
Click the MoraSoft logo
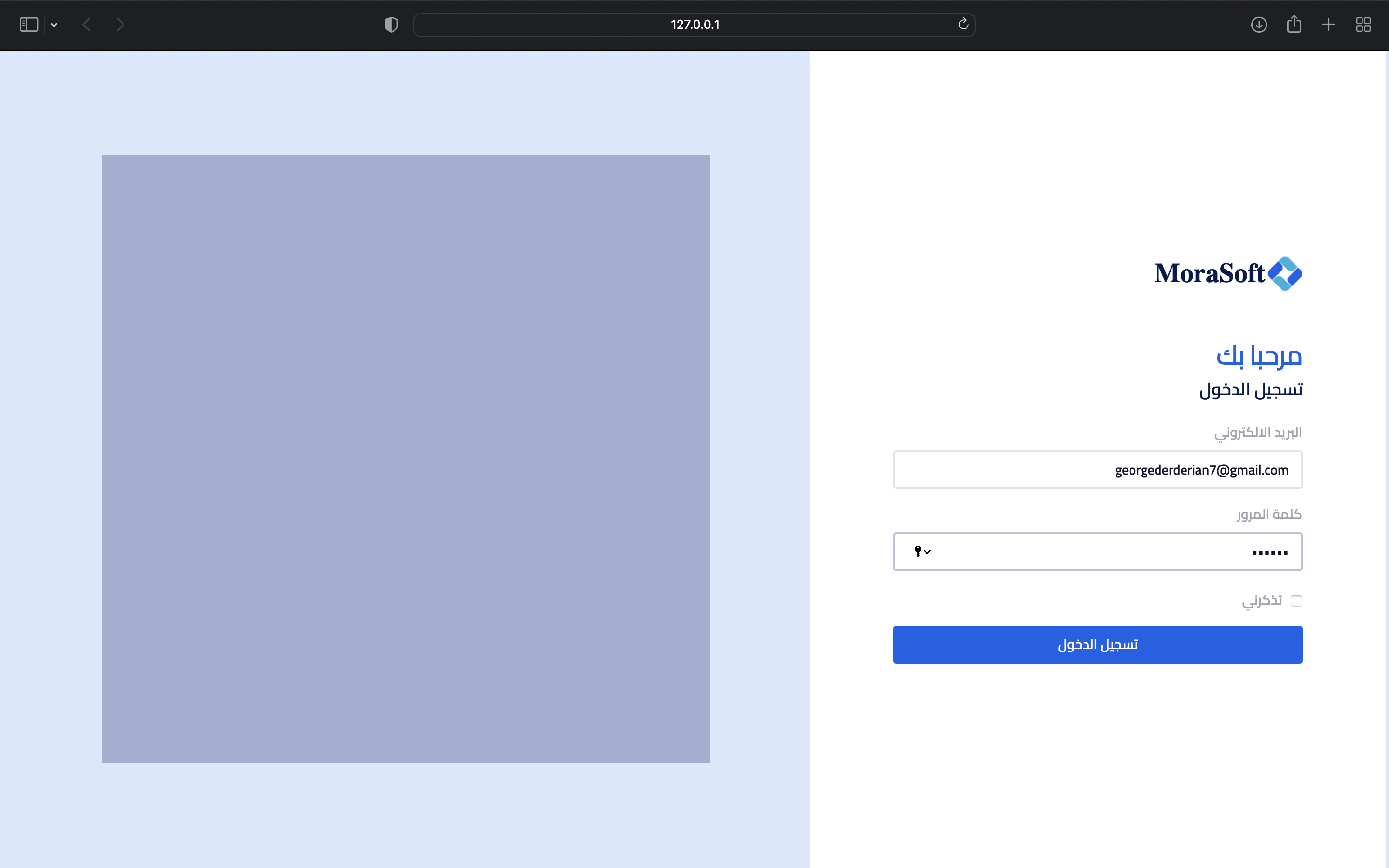1228,273
